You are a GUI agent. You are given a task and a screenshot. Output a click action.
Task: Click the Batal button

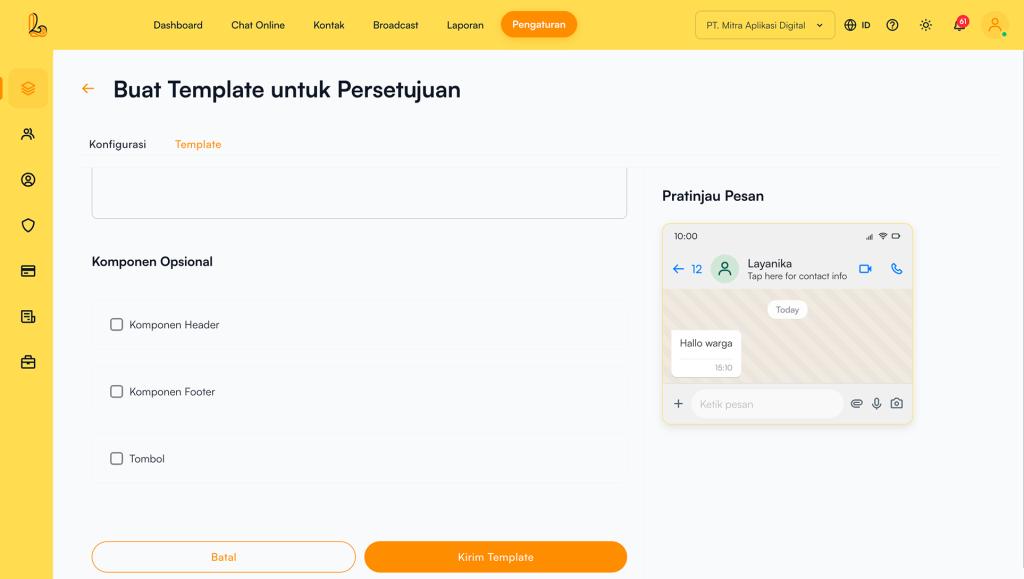point(223,557)
